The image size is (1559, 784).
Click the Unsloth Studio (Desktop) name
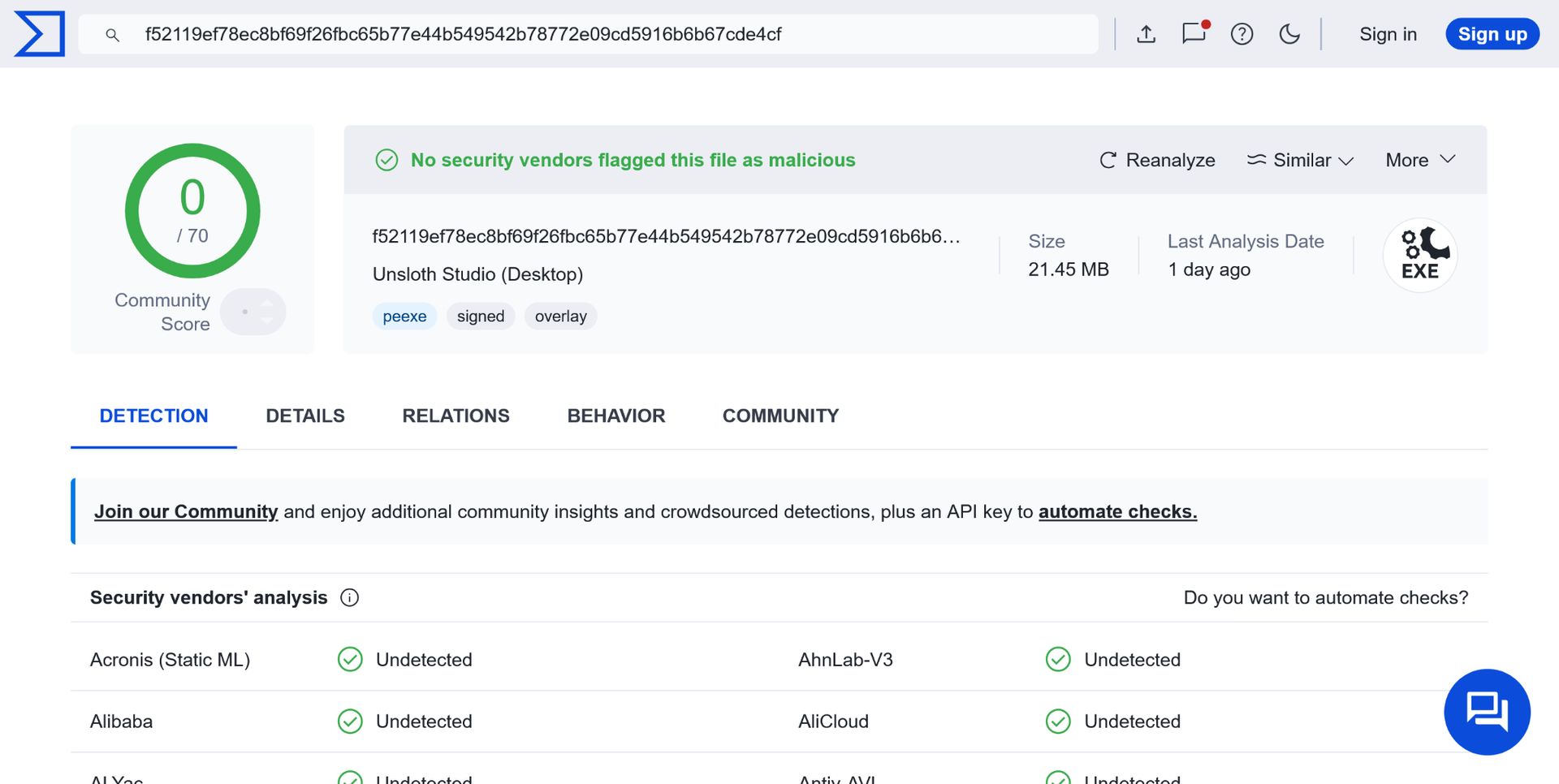point(477,274)
